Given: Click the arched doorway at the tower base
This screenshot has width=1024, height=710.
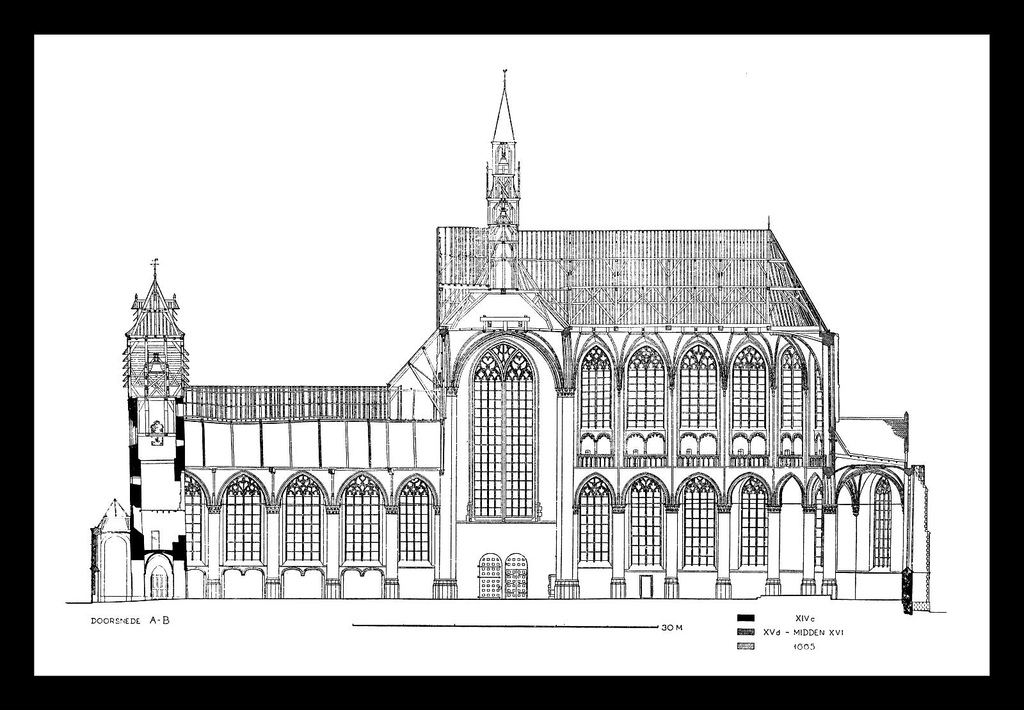Looking at the screenshot, I should [159, 581].
